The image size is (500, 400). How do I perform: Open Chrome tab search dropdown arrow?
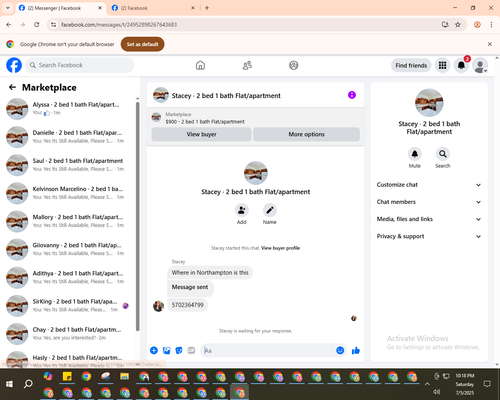click(8, 8)
